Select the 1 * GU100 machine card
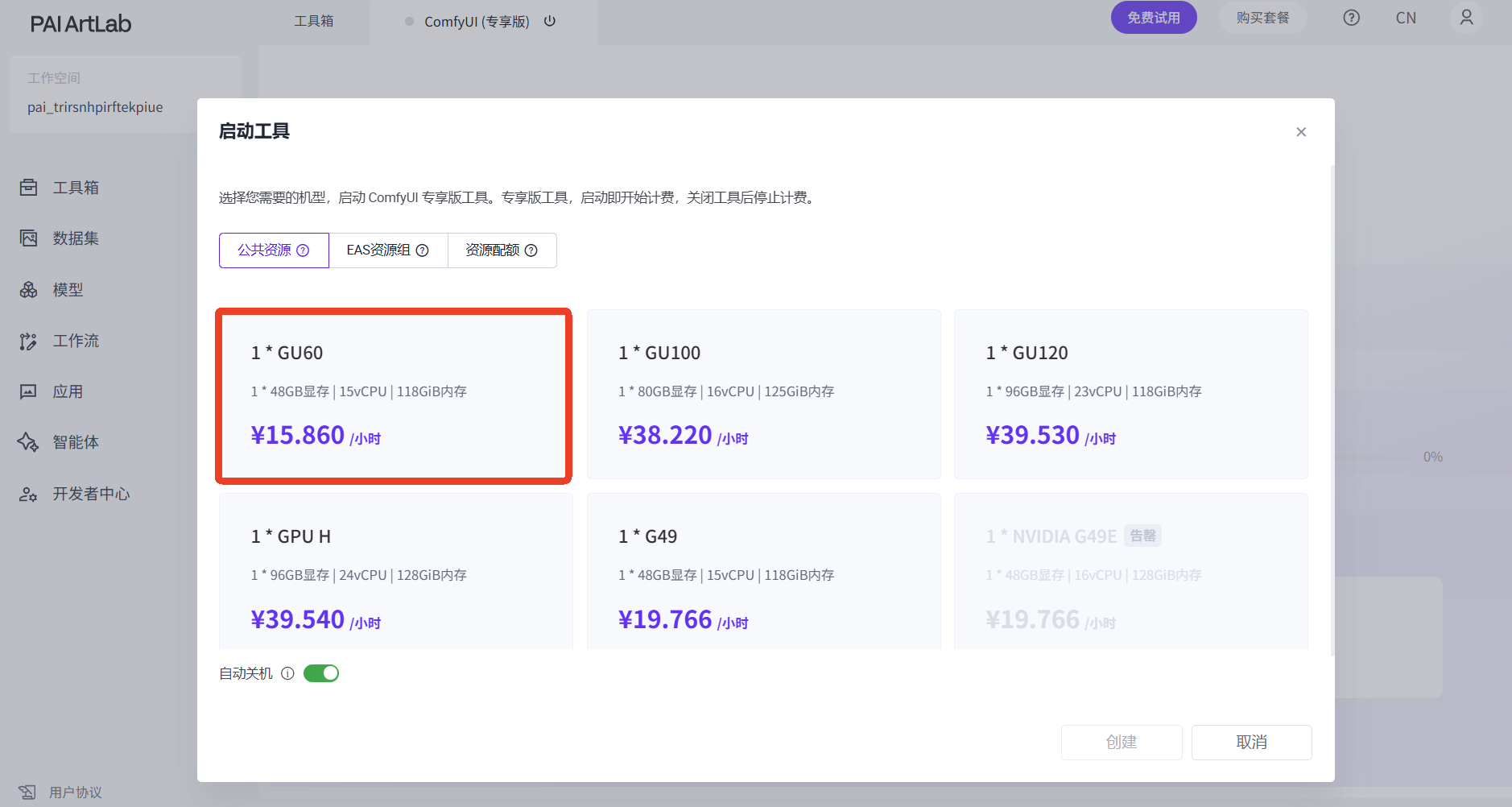 [764, 395]
